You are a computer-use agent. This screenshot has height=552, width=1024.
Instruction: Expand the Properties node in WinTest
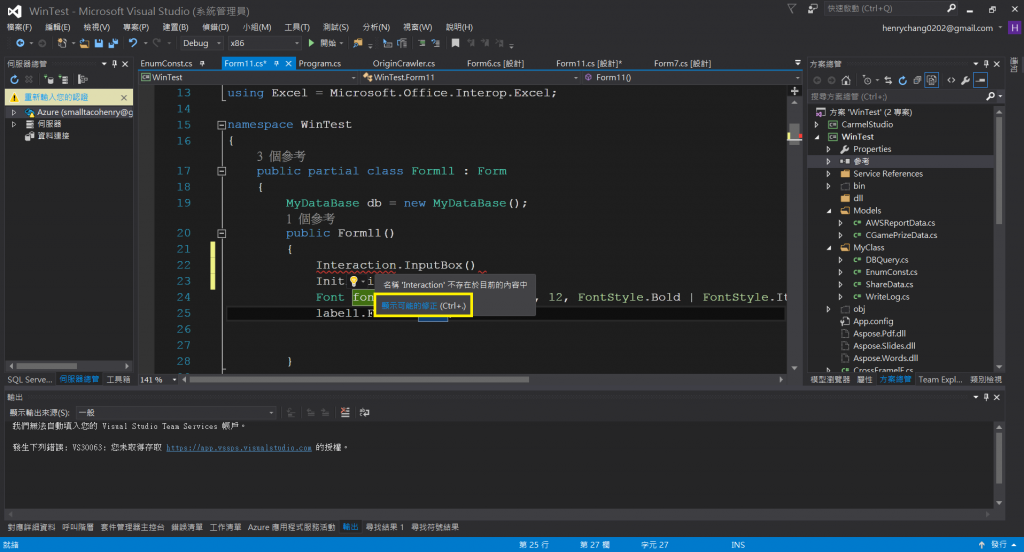829,150
